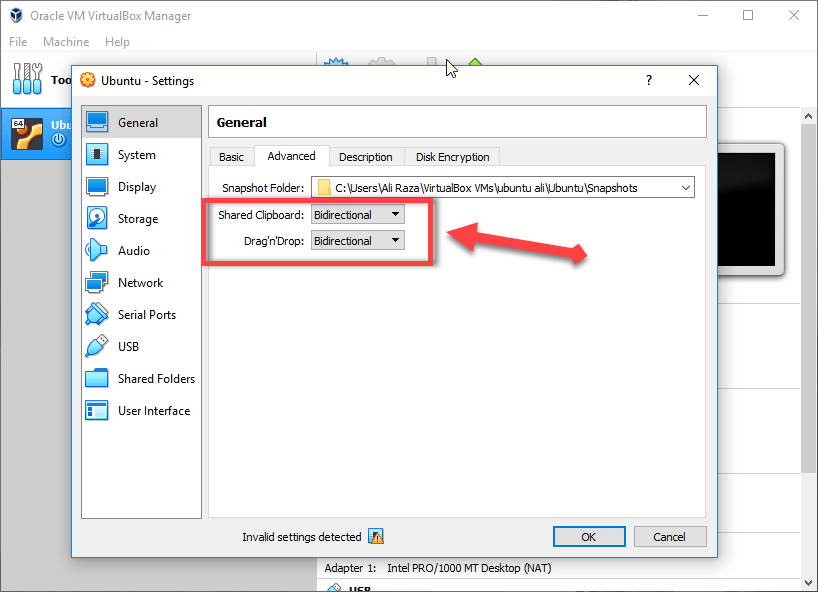Expand the Drag'n'Drop dropdown
This screenshot has height=592, width=818.
click(x=357, y=241)
